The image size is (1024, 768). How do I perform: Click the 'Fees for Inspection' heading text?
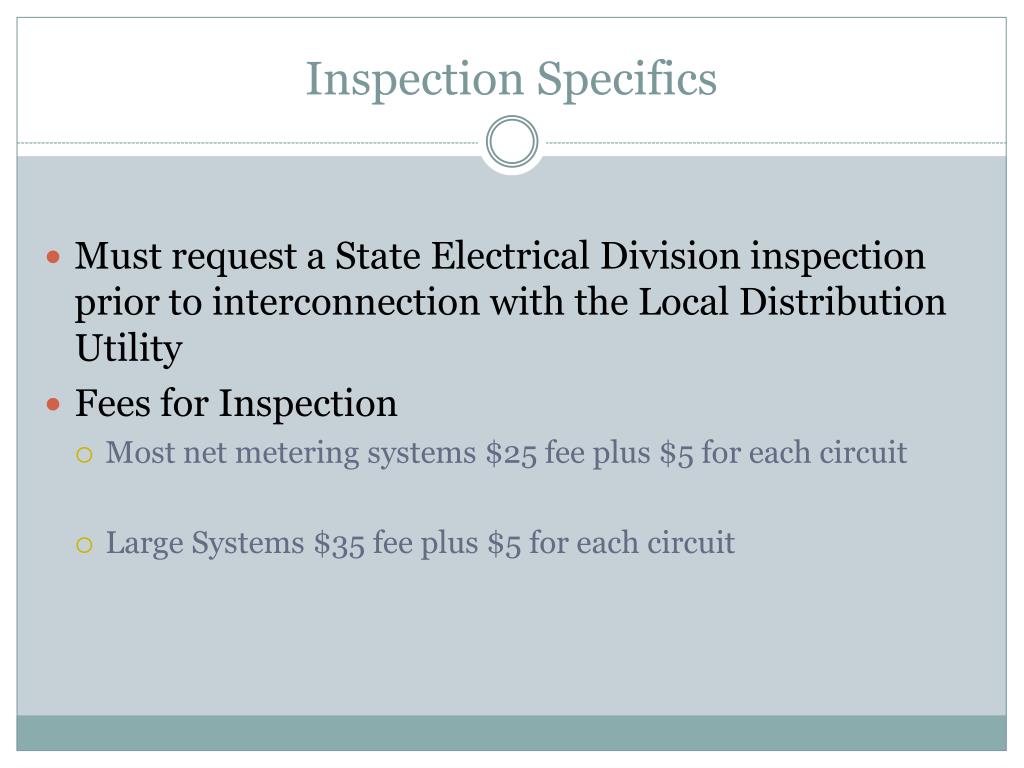click(236, 403)
